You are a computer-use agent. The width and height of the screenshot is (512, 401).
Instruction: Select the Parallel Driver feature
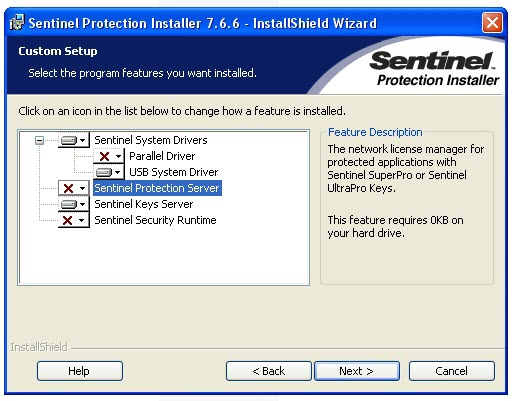point(162,156)
